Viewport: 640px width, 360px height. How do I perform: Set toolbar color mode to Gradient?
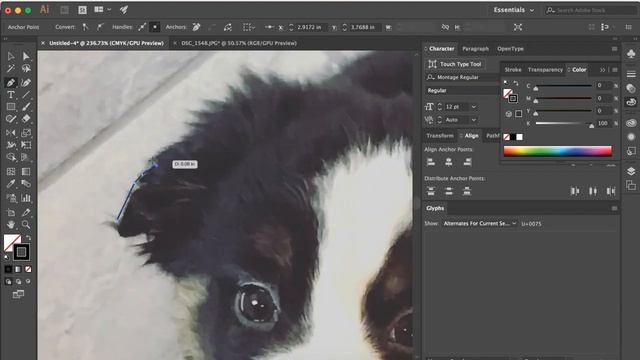[18, 269]
